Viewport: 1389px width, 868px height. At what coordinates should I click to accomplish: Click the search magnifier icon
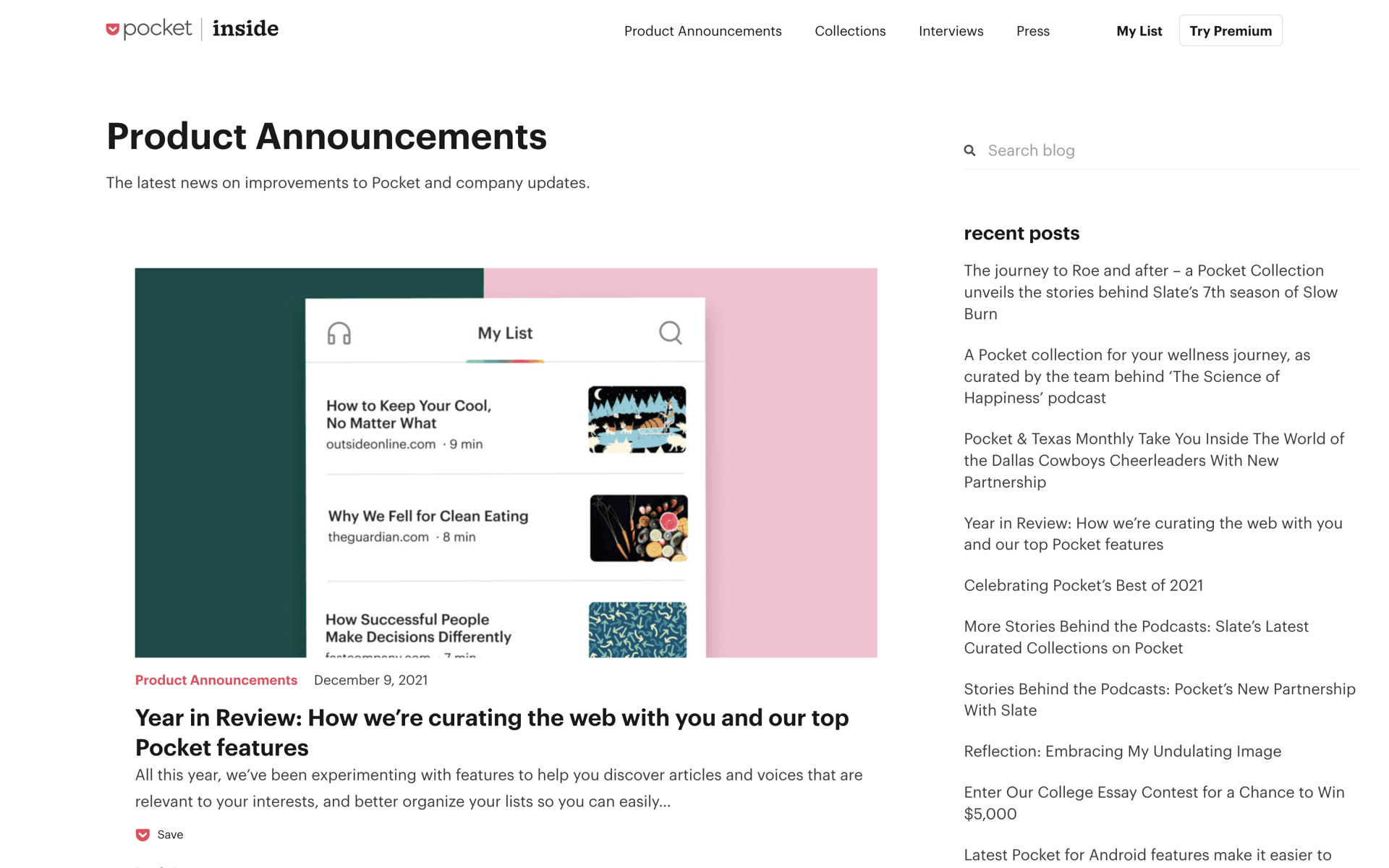[969, 150]
